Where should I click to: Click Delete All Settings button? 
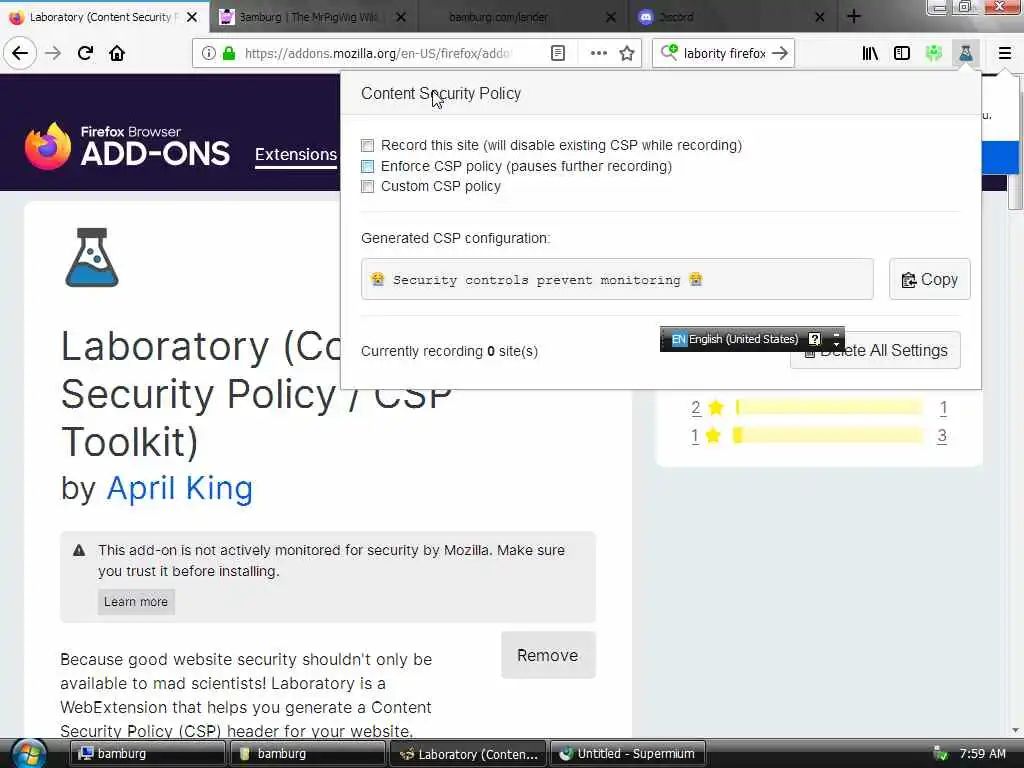875,350
